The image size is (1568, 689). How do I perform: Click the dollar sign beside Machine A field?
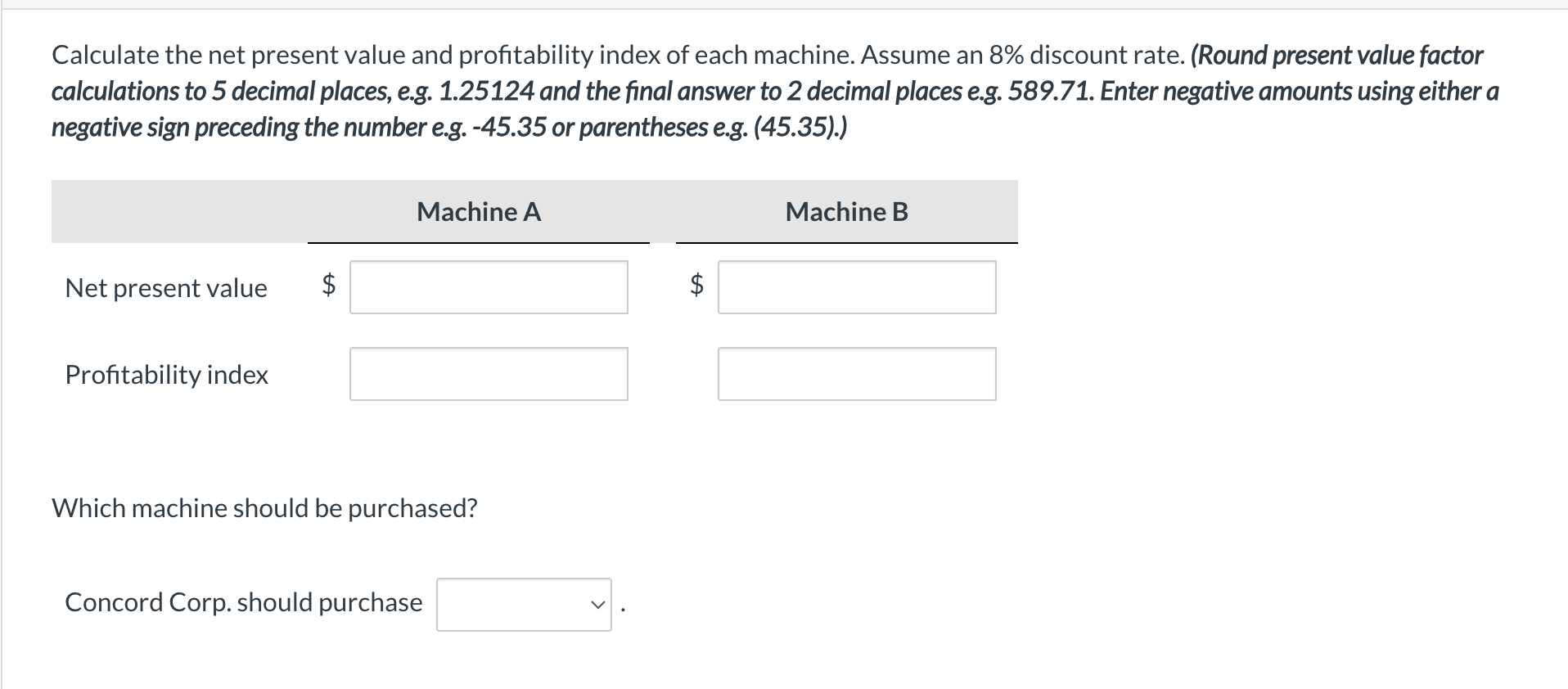point(327,286)
